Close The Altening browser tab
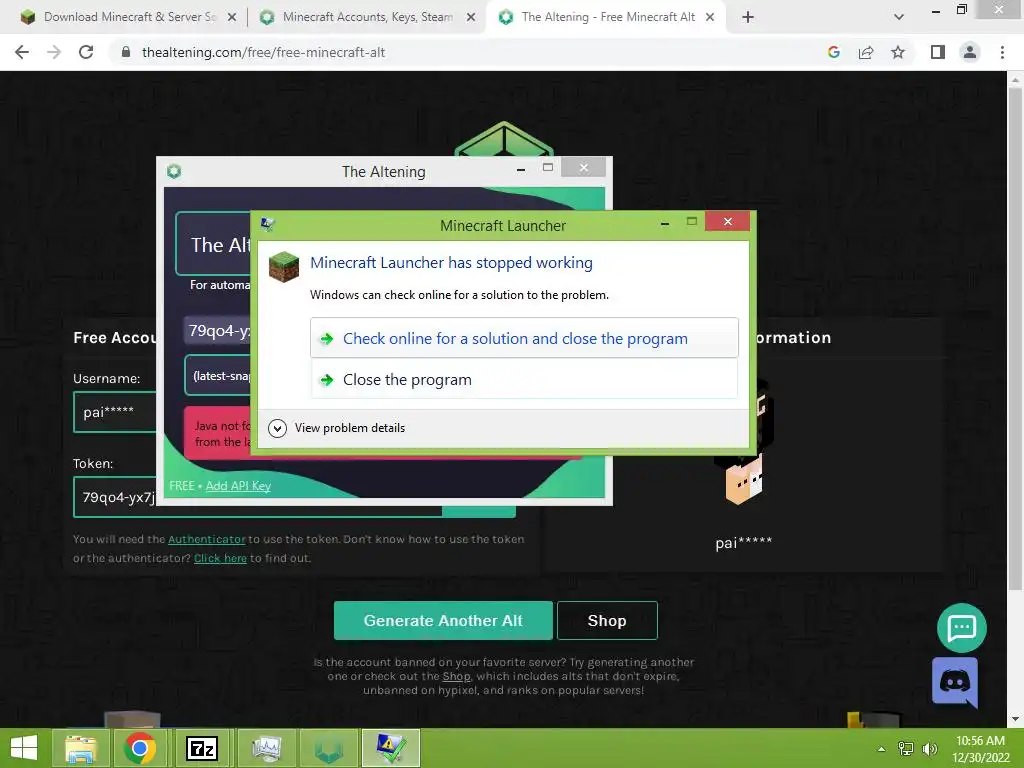The image size is (1024, 768). coord(710,17)
